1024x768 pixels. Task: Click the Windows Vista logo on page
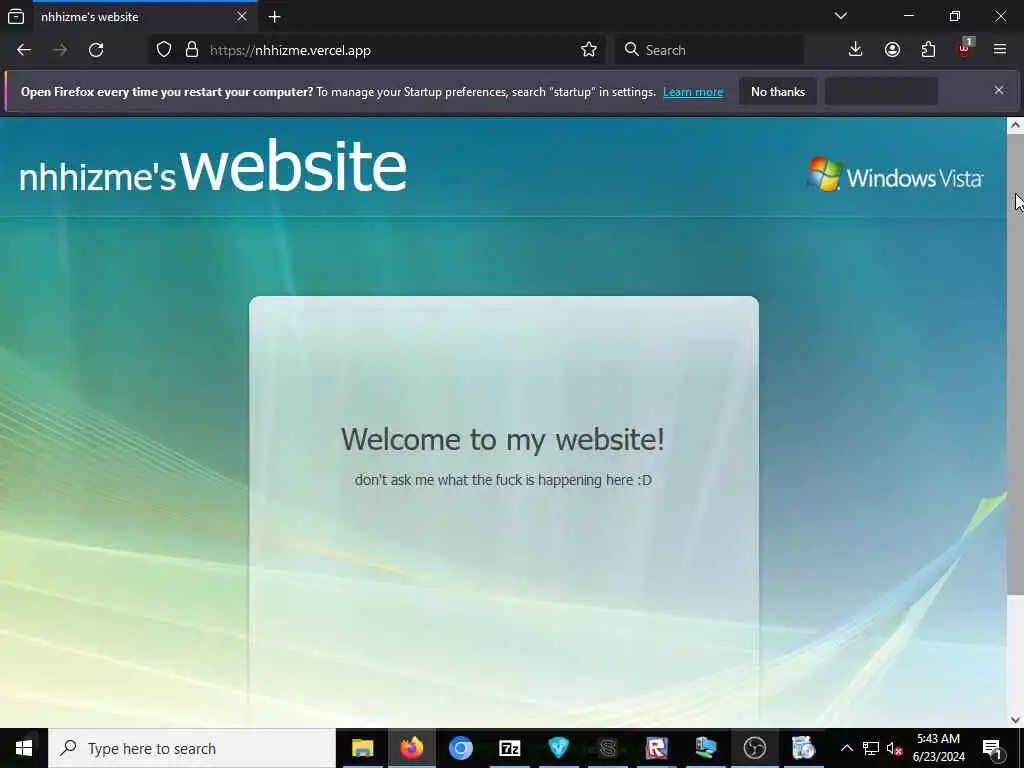894,175
